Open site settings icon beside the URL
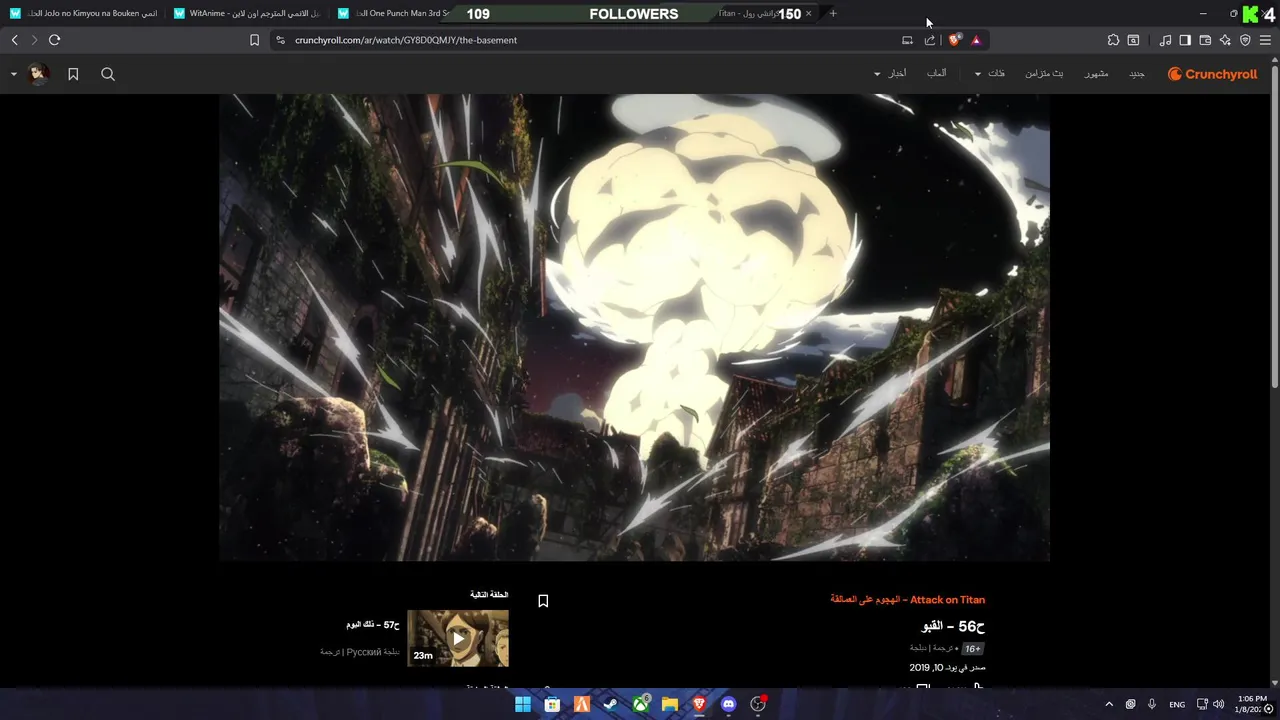Image resolution: width=1280 pixels, height=720 pixels. [280, 40]
